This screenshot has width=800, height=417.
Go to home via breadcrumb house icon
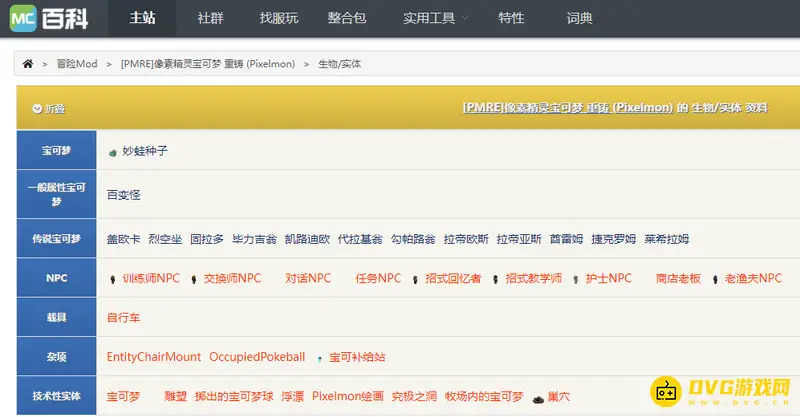point(28,64)
